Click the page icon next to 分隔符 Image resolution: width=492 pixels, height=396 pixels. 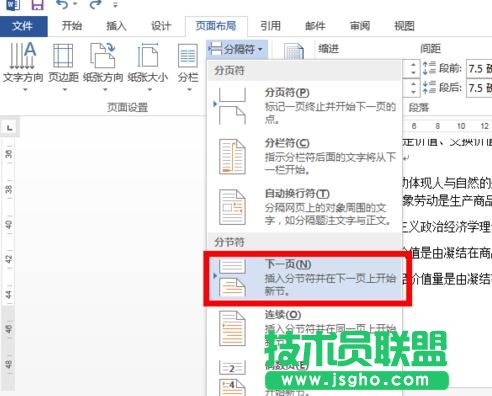click(293, 52)
